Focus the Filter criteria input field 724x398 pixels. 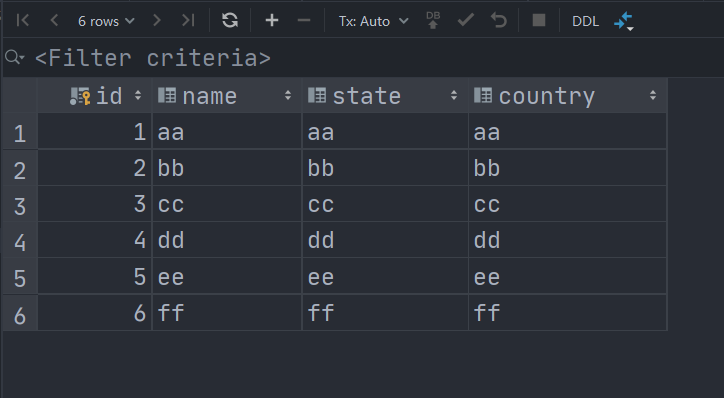(152, 58)
